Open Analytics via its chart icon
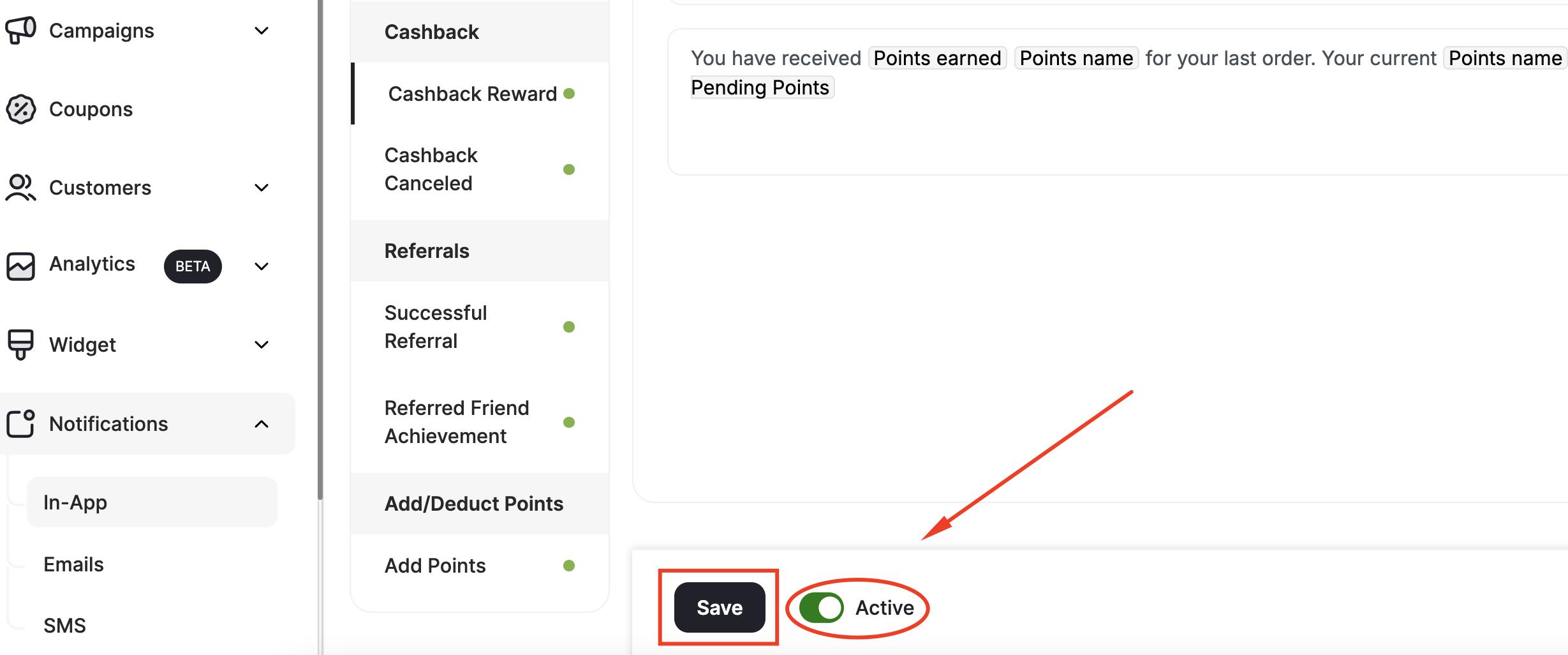 [20, 266]
